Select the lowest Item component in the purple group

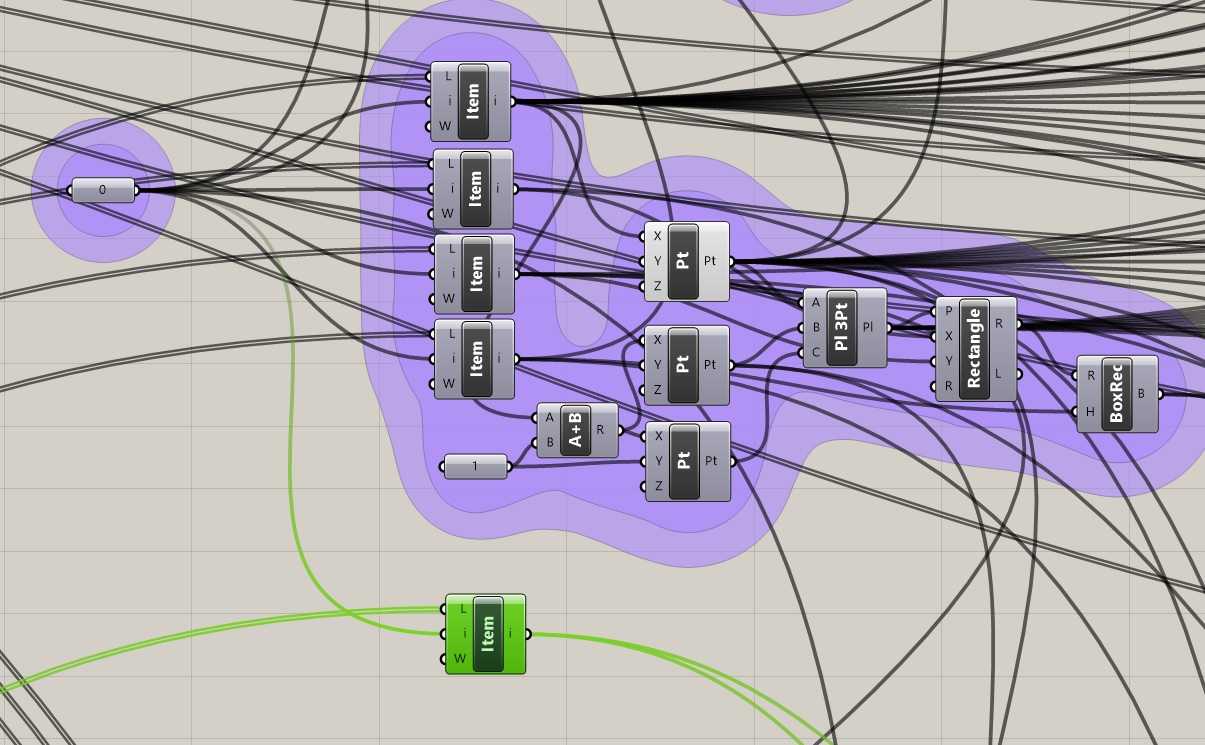tap(475, 359)
